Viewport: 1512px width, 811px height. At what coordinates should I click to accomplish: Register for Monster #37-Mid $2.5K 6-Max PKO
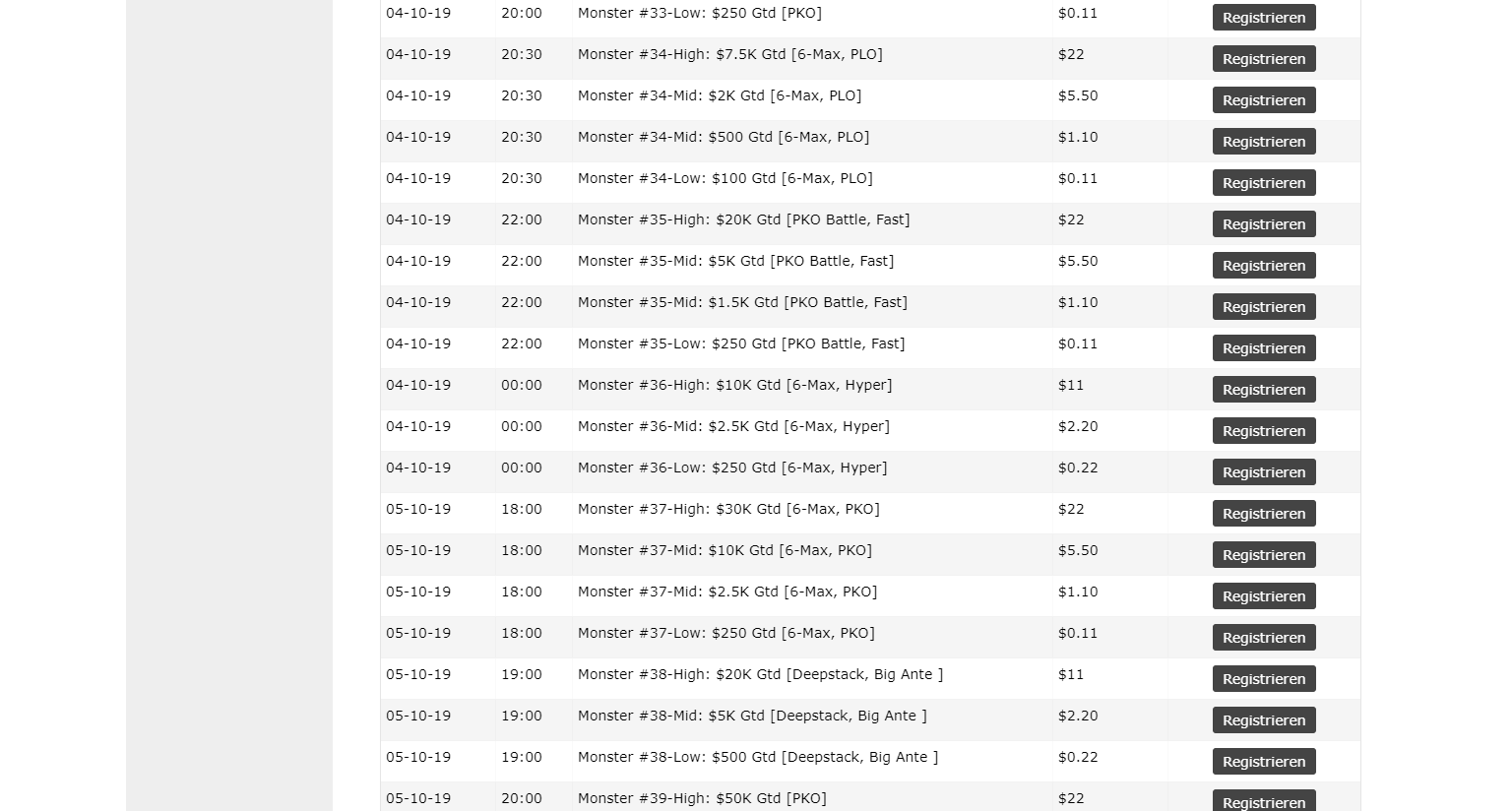point(1263,596)
